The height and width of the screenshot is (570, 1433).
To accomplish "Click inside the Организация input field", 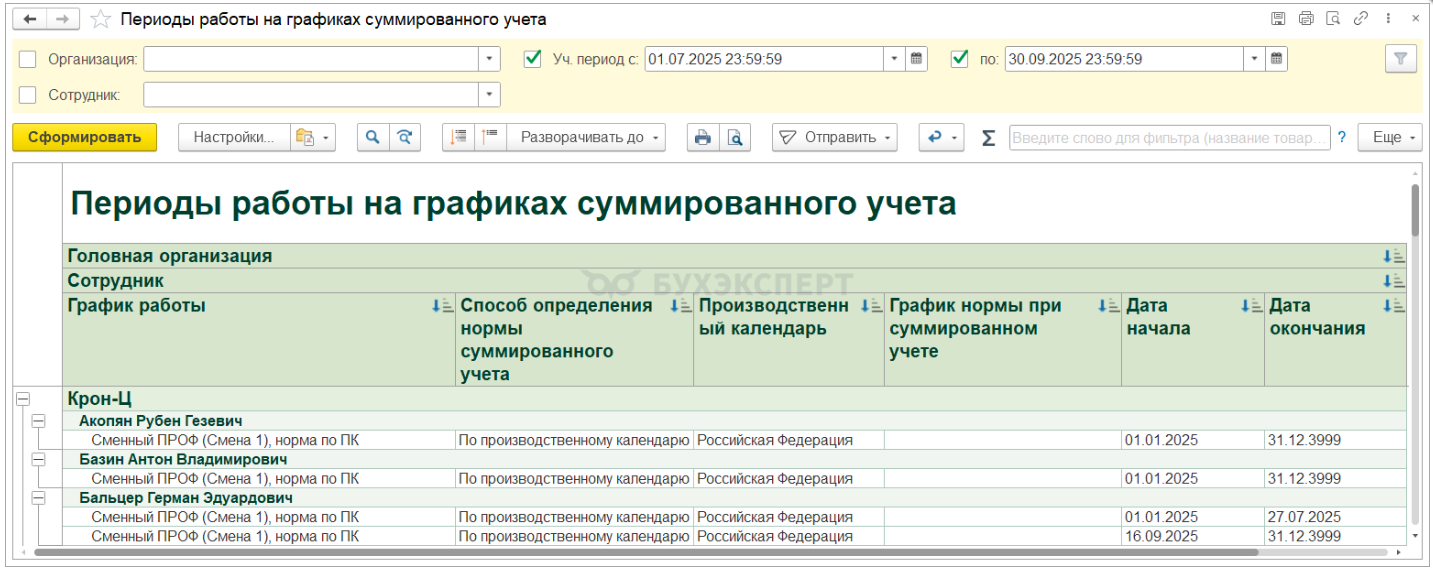I will click(x=311, y=59).
